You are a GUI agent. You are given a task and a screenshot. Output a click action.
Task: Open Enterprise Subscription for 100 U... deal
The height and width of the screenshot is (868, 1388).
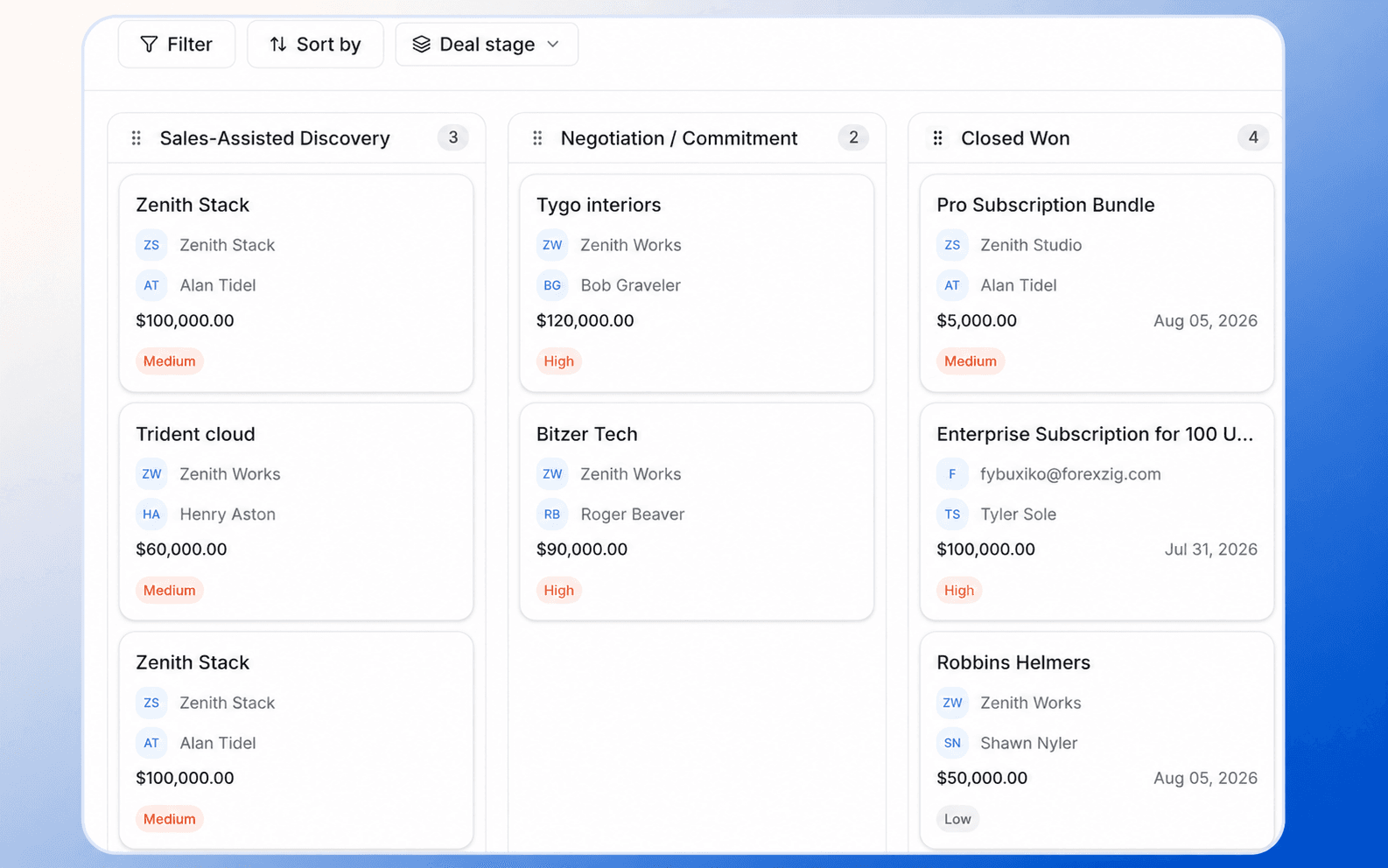[x=1097, y=512]
